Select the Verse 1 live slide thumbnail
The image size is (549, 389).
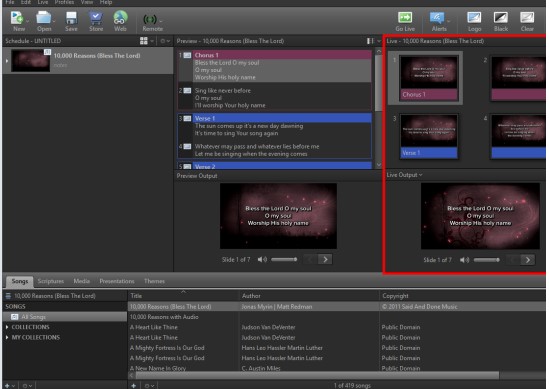[x=429, y=136]
